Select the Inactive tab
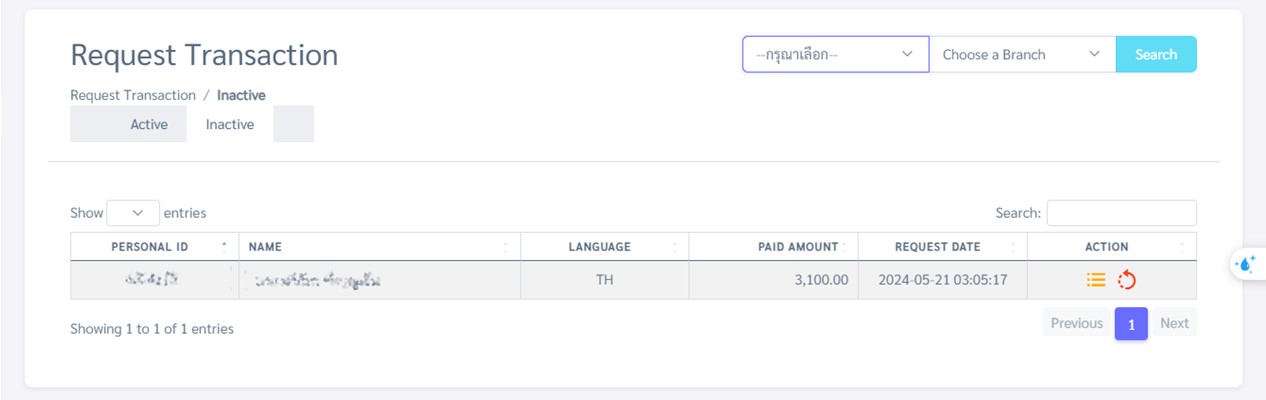Screen dimensions: 1266x400 [230, 125]
